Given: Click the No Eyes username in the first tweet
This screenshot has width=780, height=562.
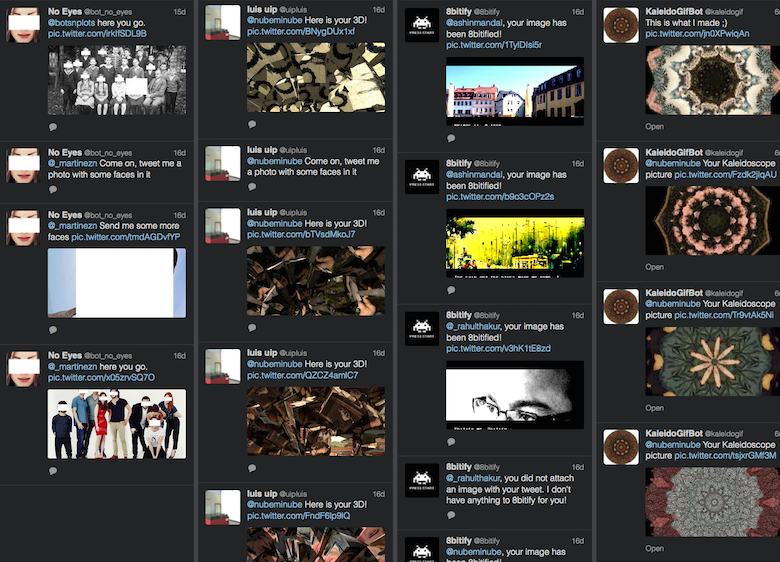Looking at the screenshot, I should [65, 10].
